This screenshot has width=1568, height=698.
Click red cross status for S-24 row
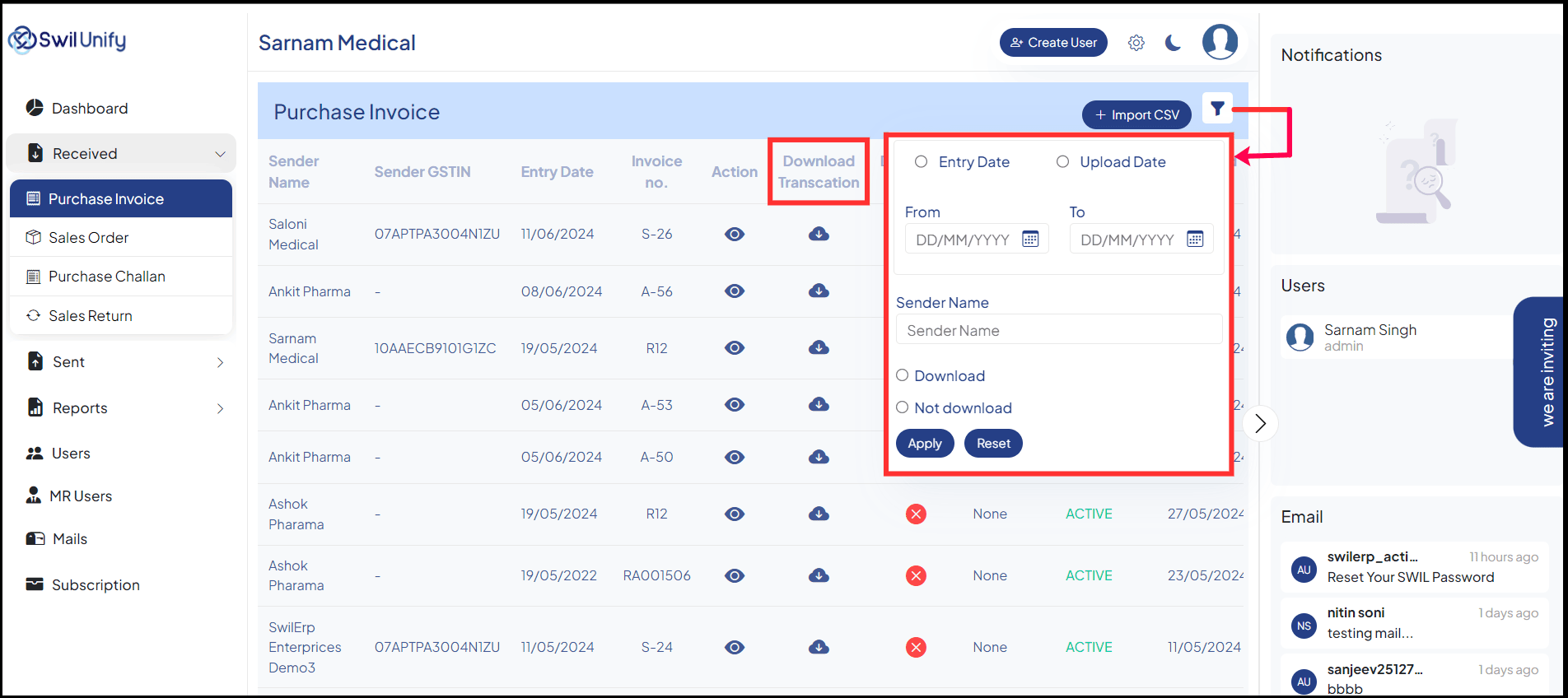pyautogui.click(x=916, y=647)
